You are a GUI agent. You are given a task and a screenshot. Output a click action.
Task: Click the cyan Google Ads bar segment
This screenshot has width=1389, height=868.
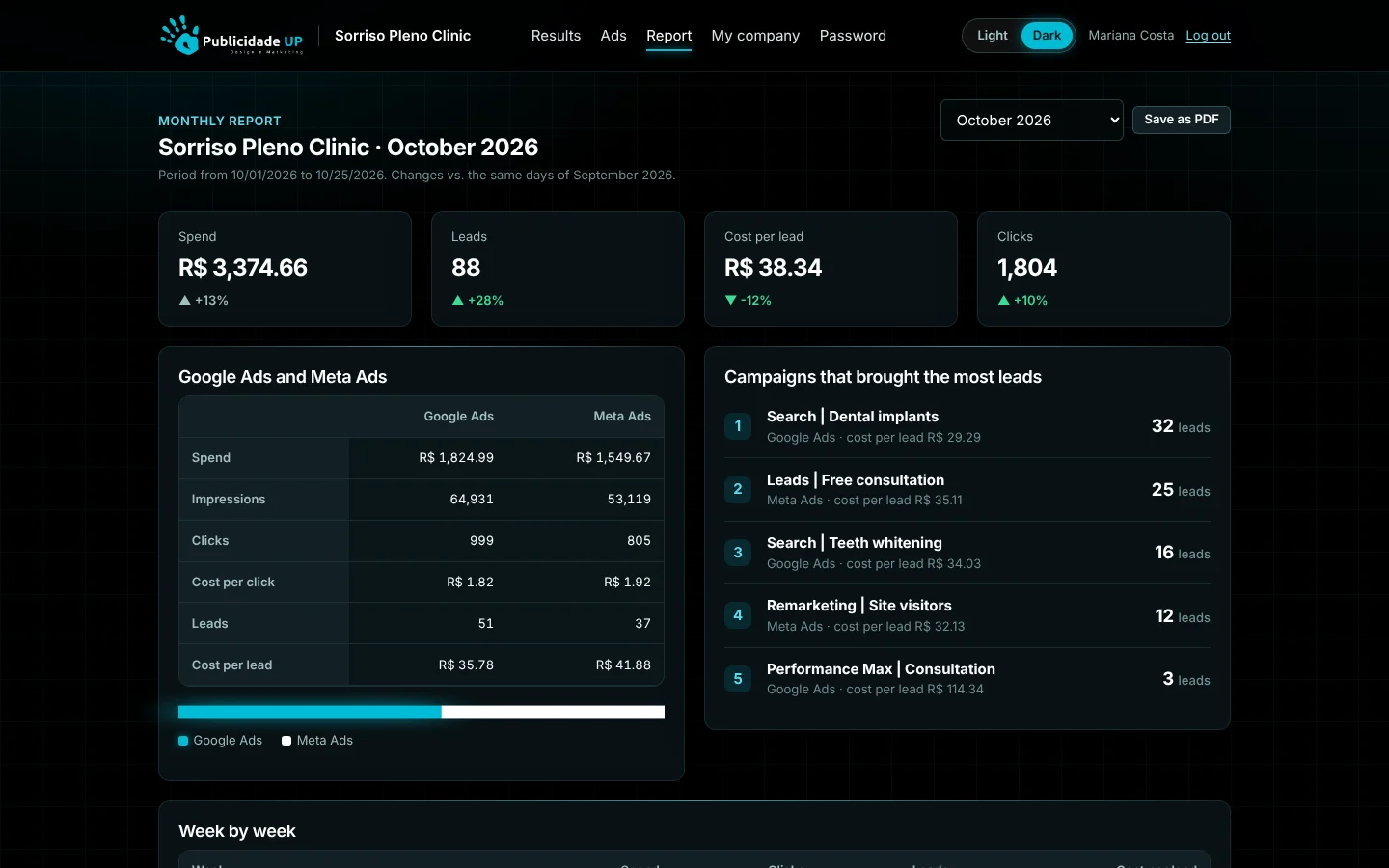pos(310,712)
